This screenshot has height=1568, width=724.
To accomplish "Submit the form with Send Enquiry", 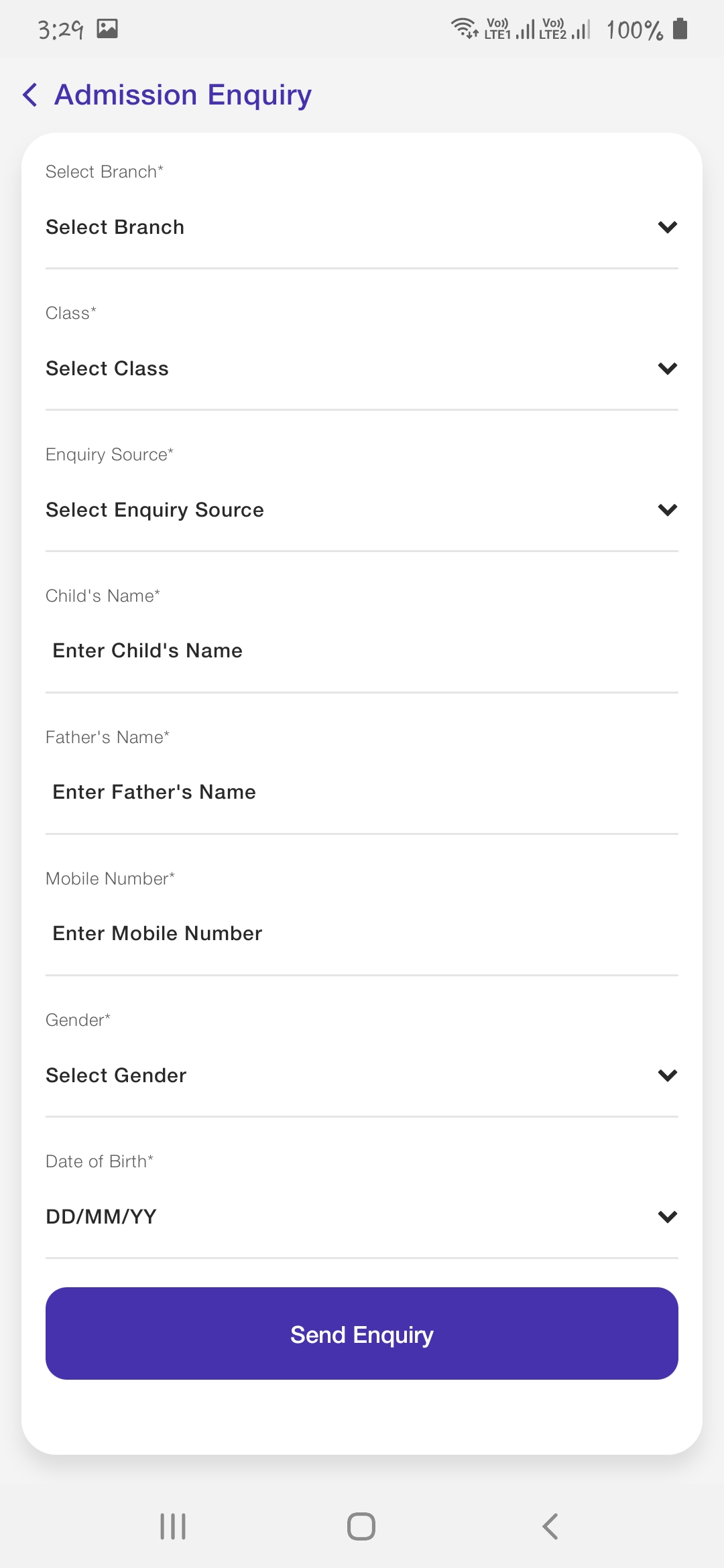I will [x=362, y=1333].
